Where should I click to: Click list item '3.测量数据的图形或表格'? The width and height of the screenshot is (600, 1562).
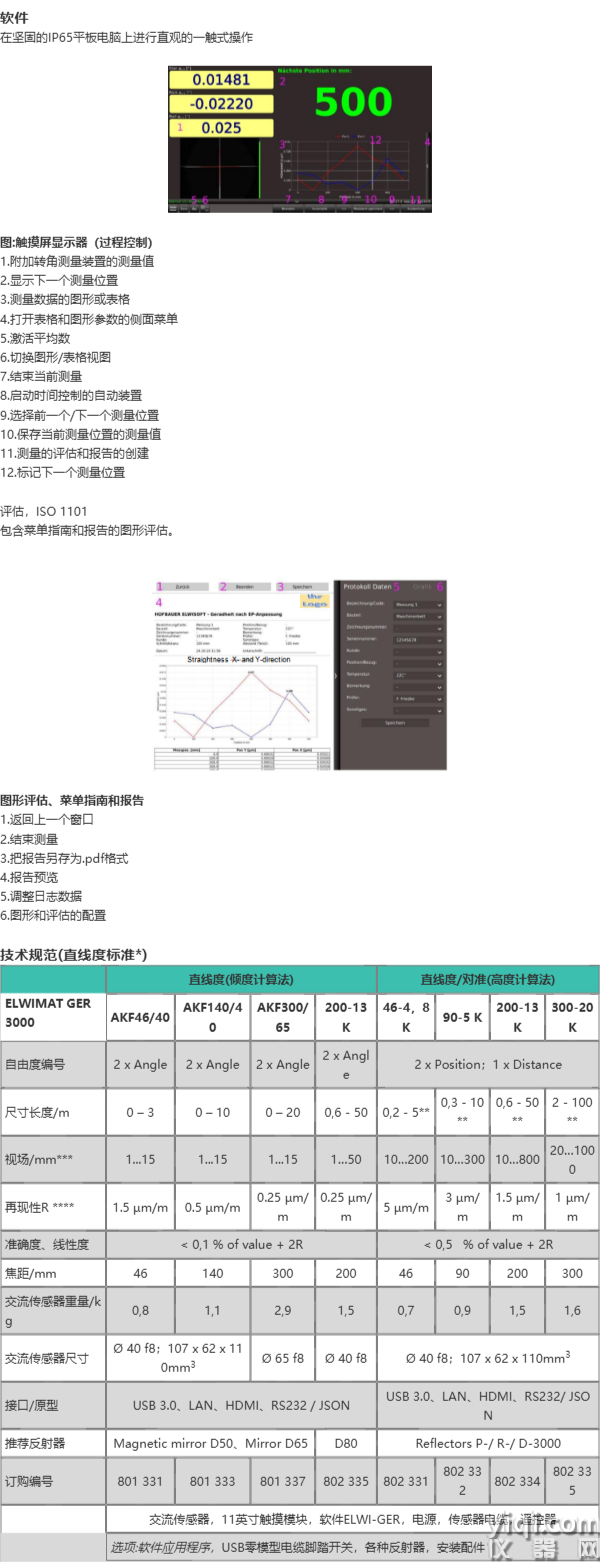(65, 299)
